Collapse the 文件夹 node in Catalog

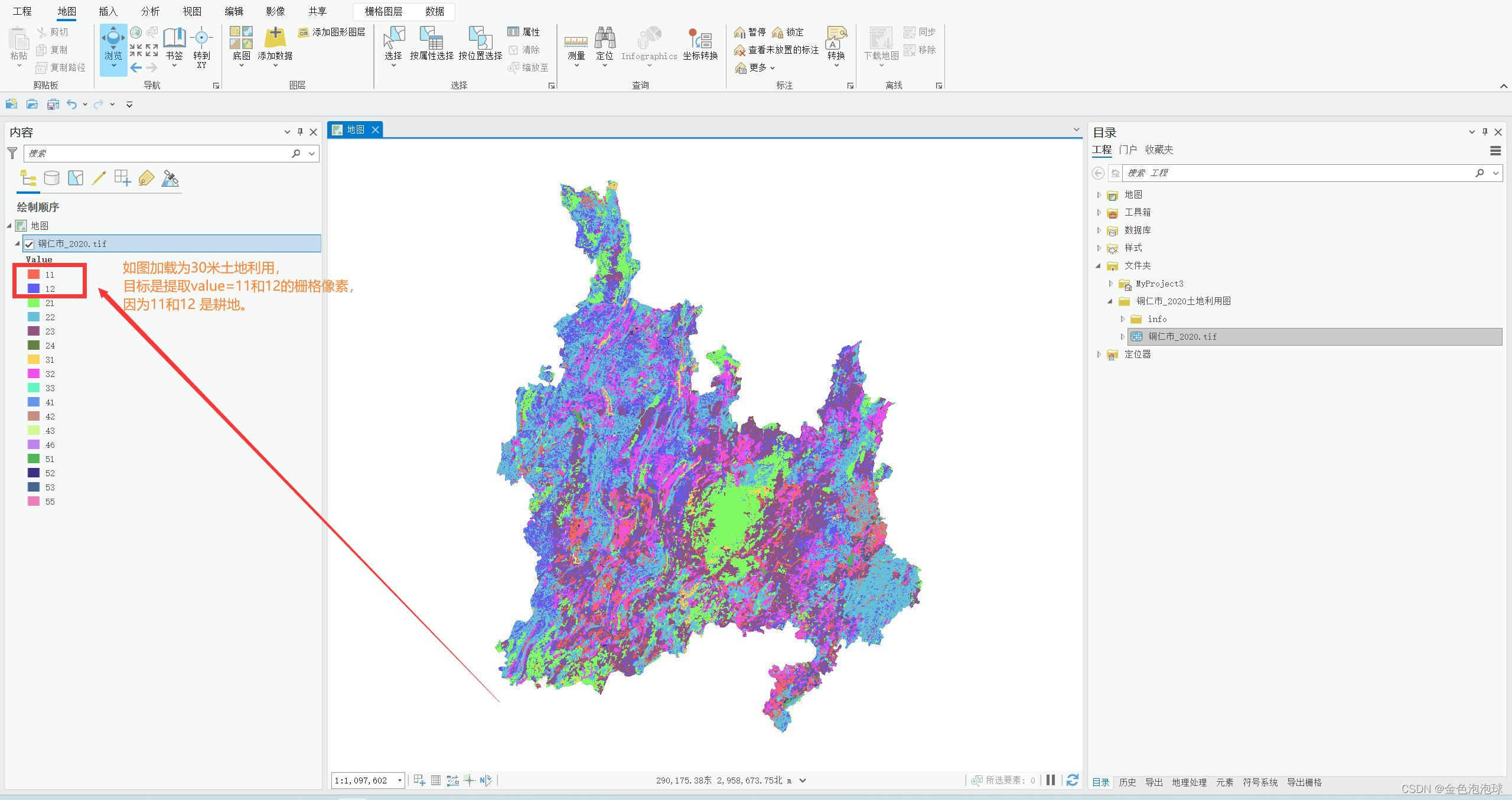(x=1099, y=265)
